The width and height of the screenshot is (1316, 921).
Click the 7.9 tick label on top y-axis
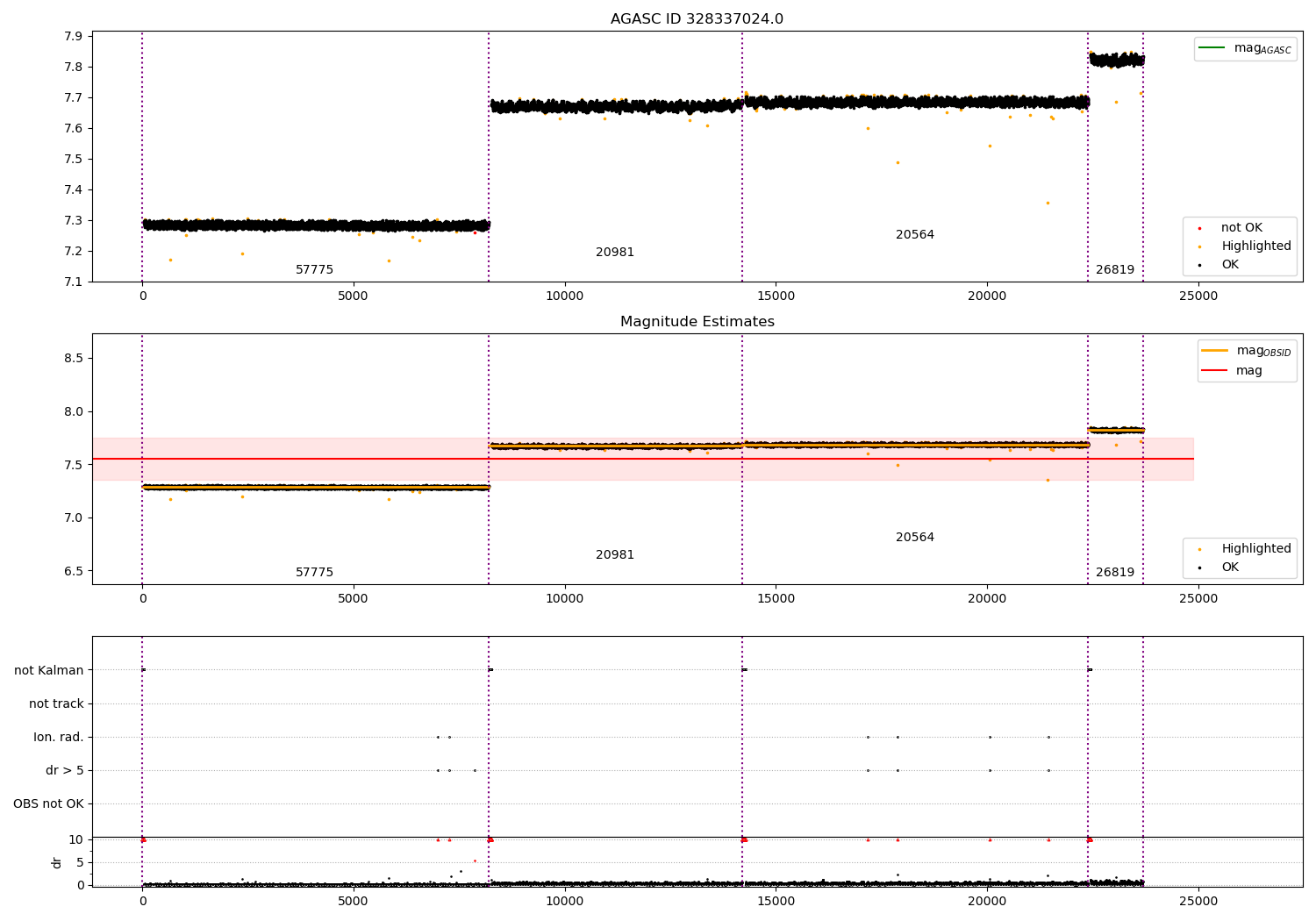pos(73,37)
